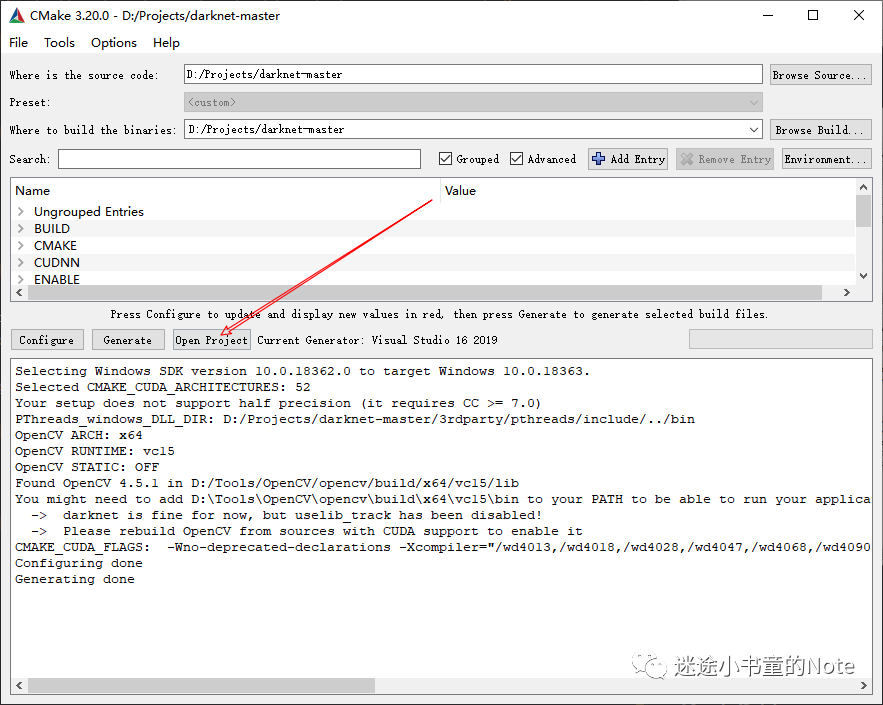Image resolution: width=883 pixels, height=705 pixels.
Task: Click the cache list vertical scrollbar thumb
Action: 863,211
